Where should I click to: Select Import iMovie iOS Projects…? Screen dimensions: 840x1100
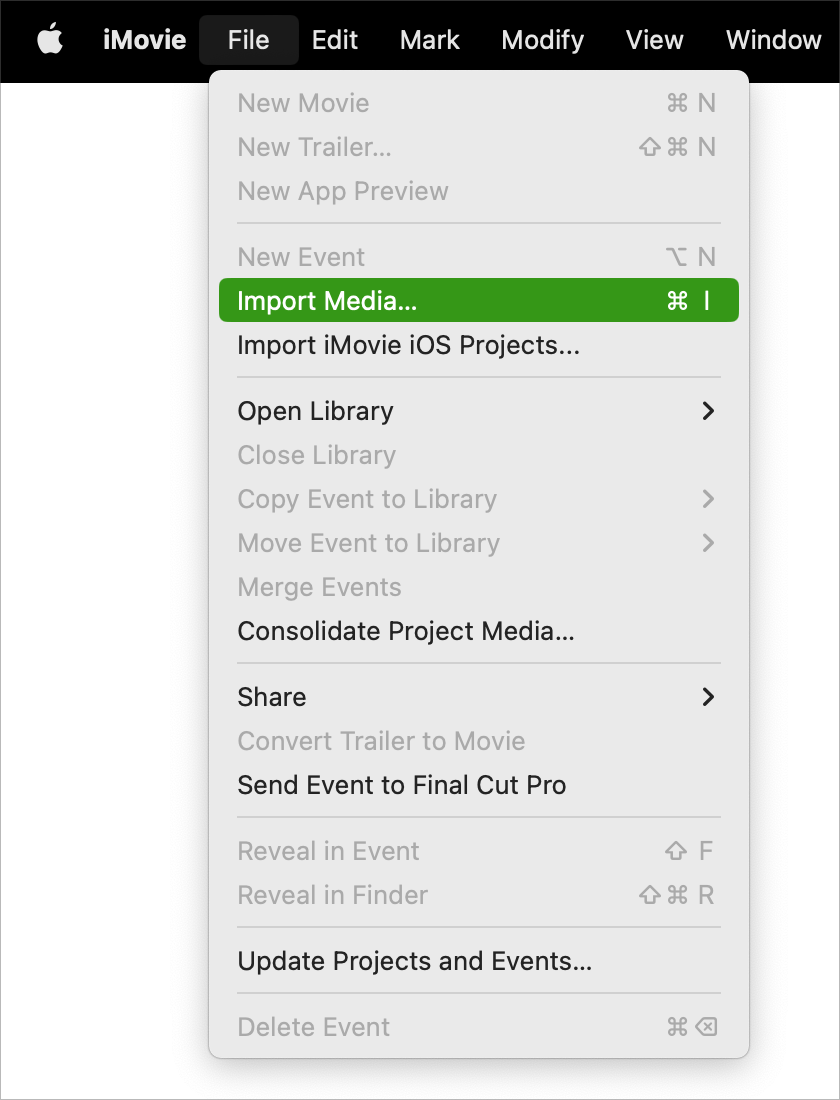pos(479,344)
